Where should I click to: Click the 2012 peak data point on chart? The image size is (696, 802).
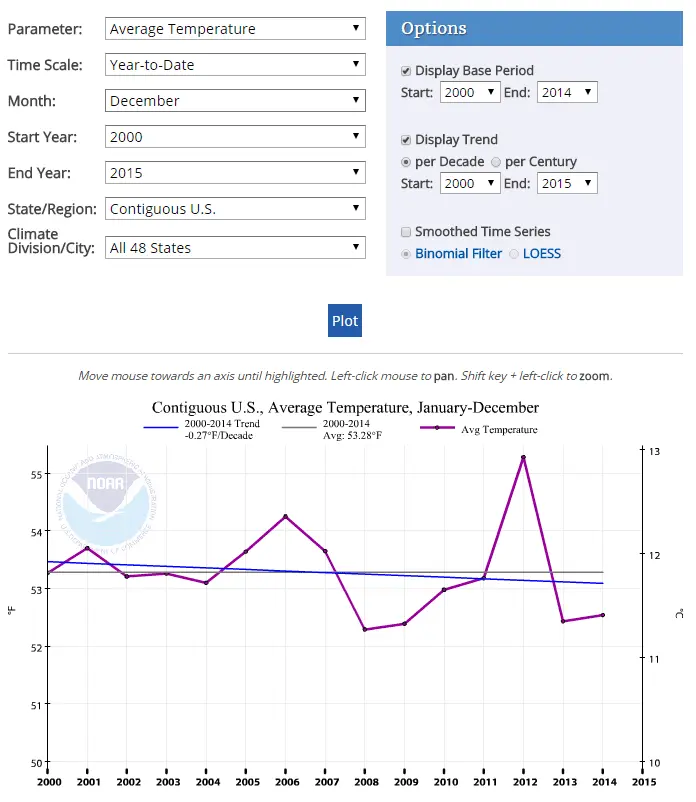tap(523, 457)
